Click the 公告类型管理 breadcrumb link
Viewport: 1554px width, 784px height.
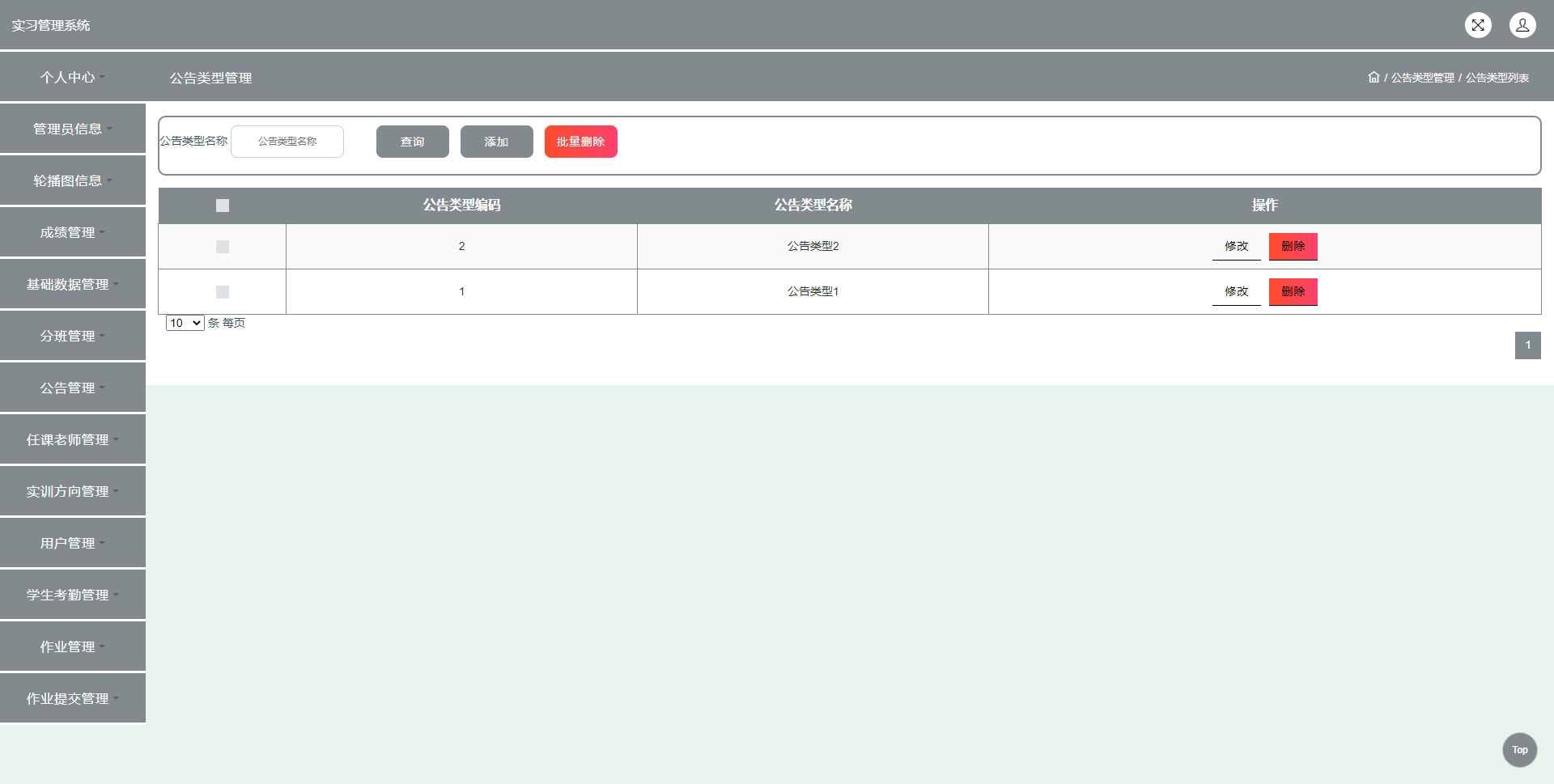tap(1423, 78)
